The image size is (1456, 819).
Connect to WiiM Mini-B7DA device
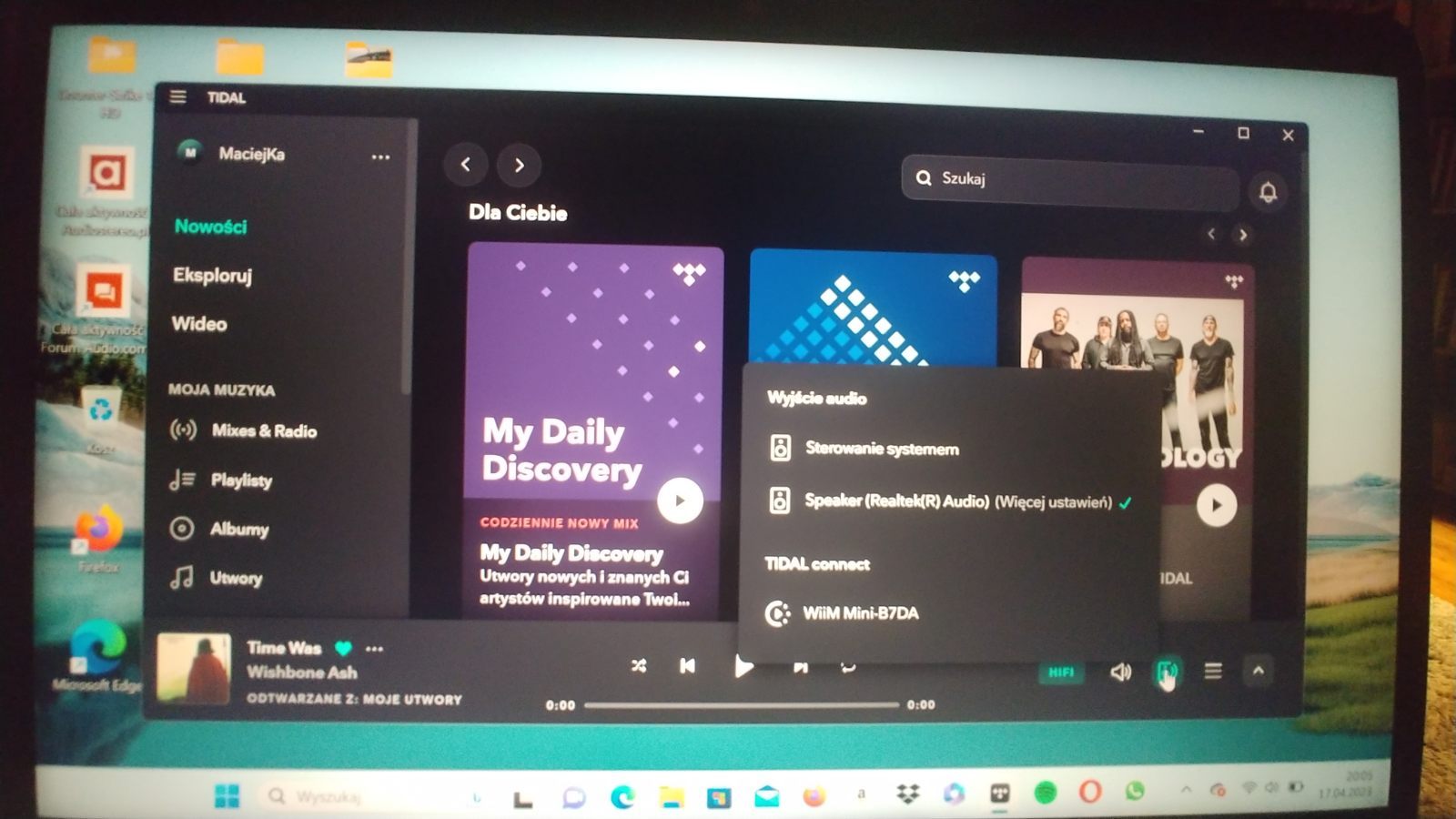point(844,613)
